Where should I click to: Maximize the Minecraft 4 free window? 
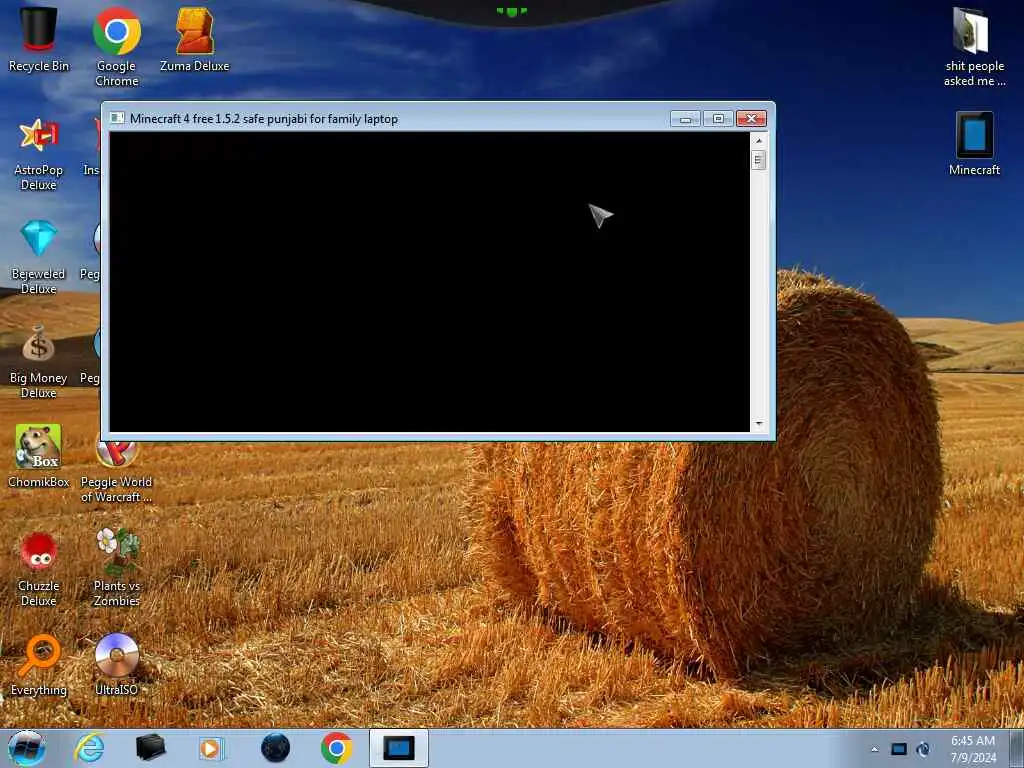pos(718,119)
